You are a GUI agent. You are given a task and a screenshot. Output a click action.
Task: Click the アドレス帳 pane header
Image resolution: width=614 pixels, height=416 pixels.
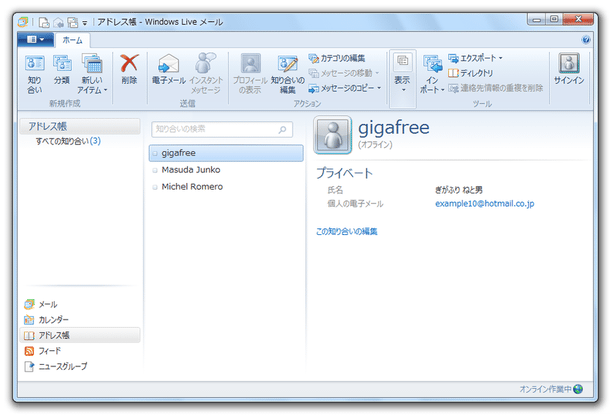pyautogui.click(x=80, y=126)
